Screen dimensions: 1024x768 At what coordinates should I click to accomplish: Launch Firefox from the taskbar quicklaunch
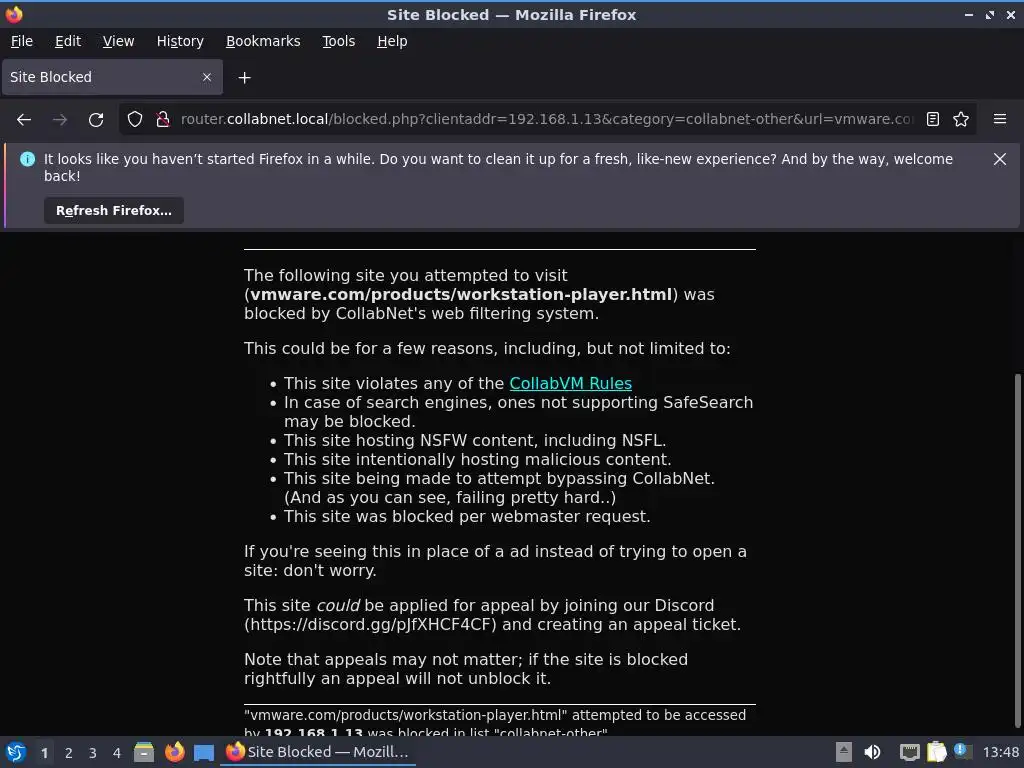(174, 752)
